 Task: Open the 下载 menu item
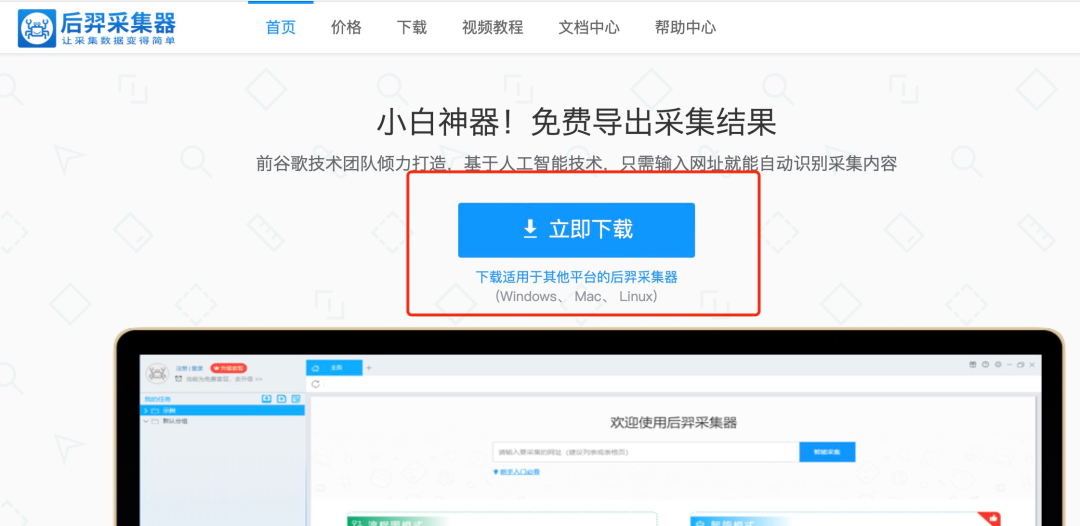[412, 28]
